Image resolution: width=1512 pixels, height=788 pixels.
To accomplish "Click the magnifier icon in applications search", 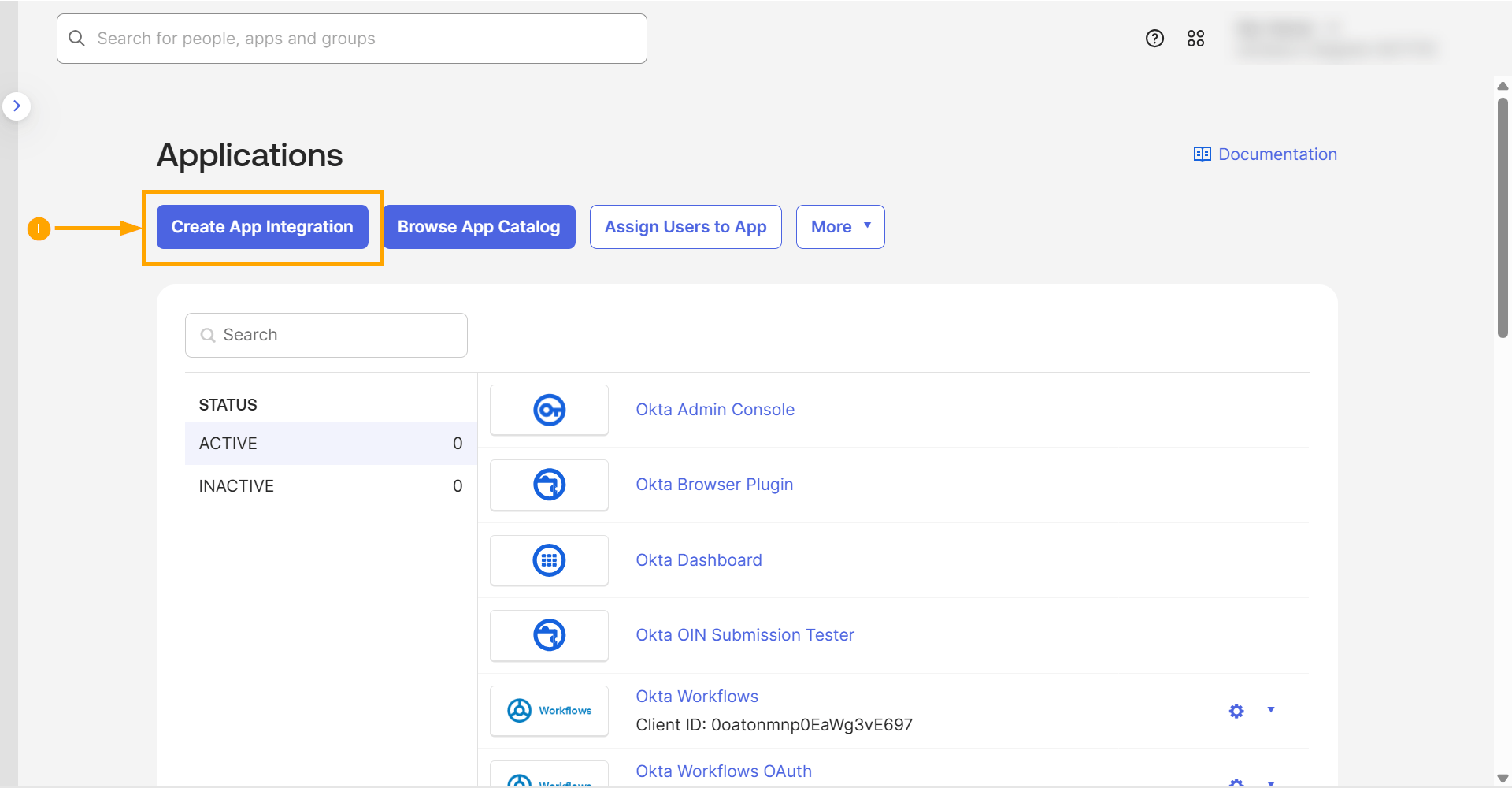I will pyautogui.click(x=208, y=335).
